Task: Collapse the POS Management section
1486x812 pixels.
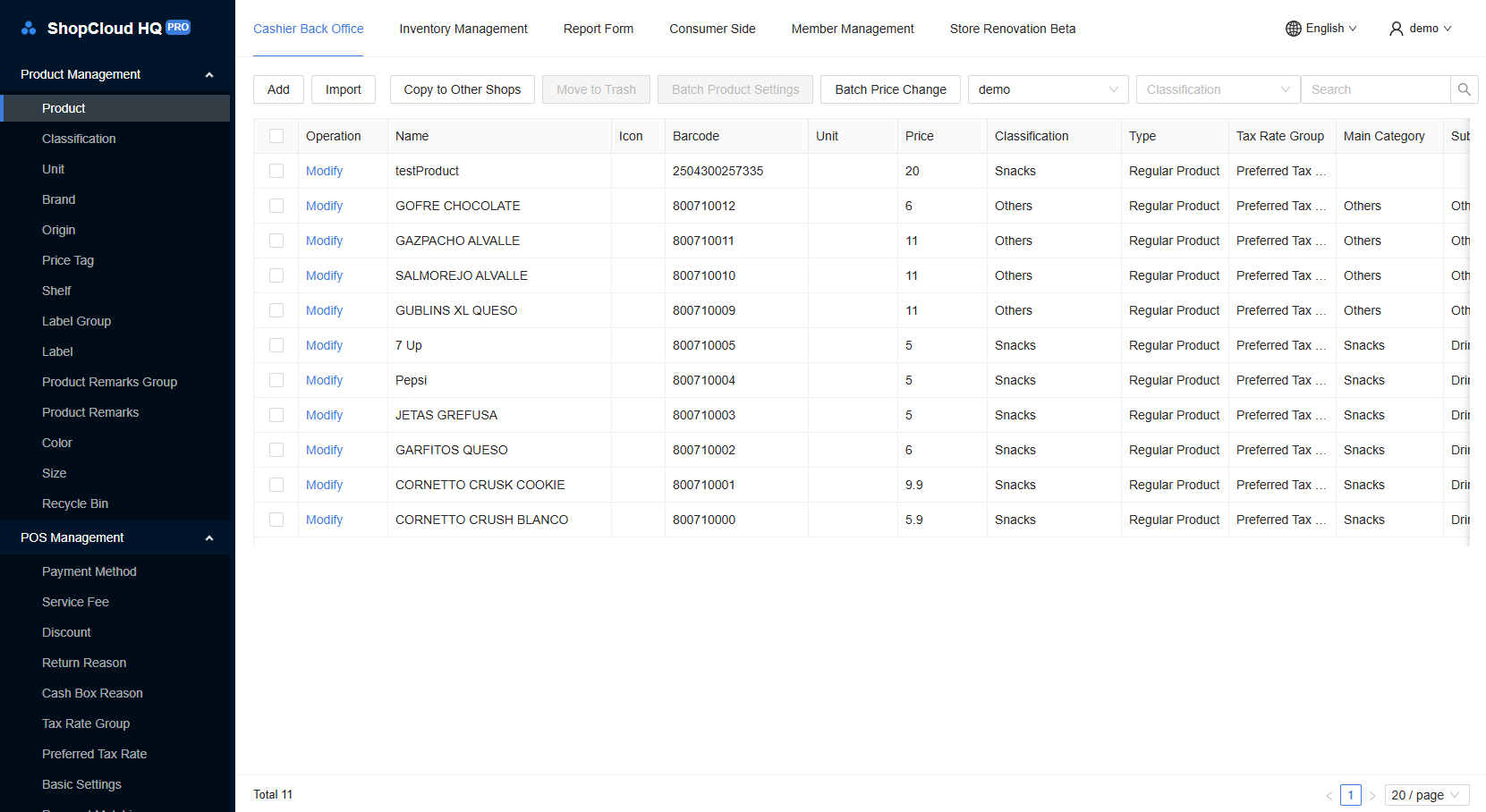Action: 209,538
